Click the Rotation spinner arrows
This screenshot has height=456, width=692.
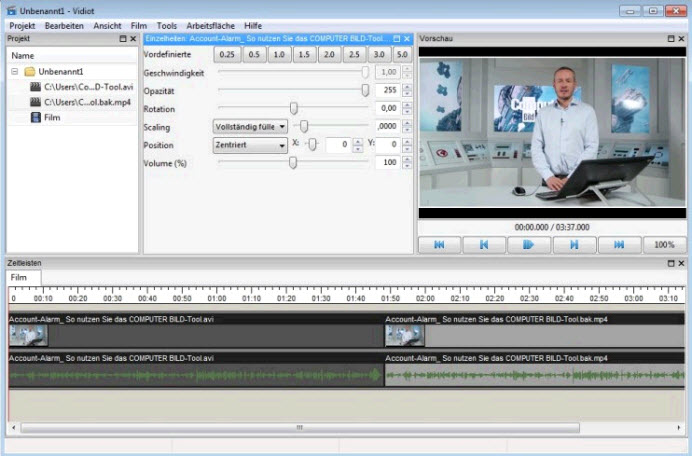pos(407,108)
